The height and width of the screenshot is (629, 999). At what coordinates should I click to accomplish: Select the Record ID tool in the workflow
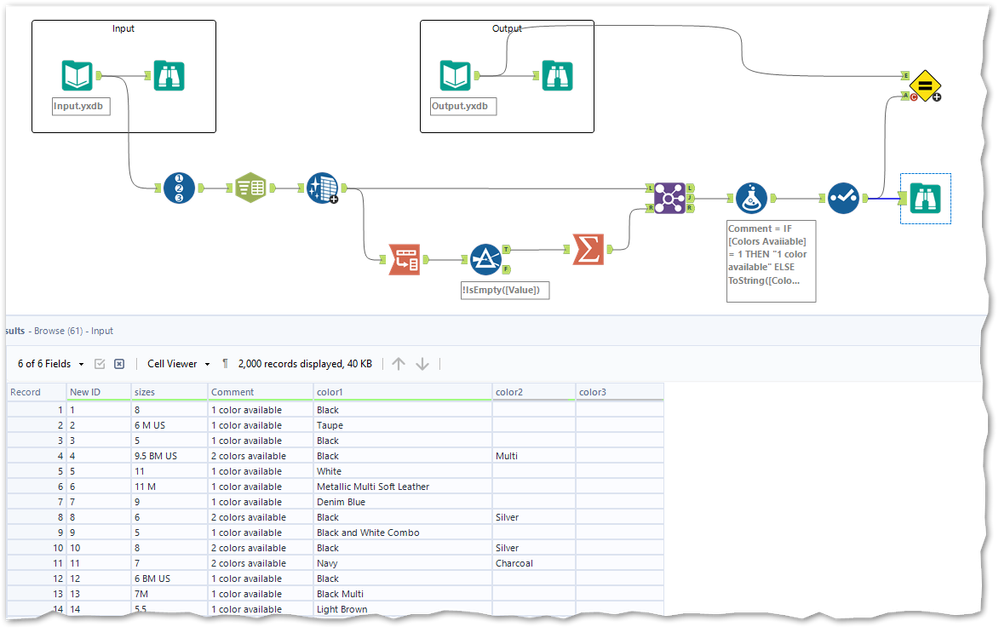point(180,187)
